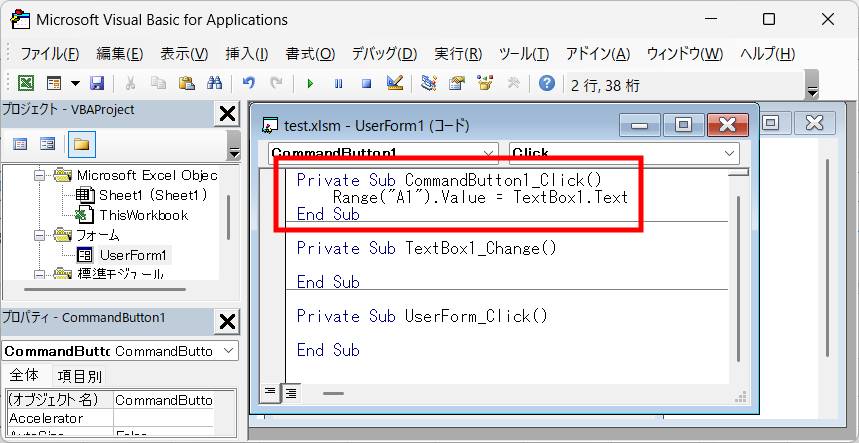Viewport: 859px width, 443px height.
Task: Open the Help question mark icon
Action: pos(547,84)
